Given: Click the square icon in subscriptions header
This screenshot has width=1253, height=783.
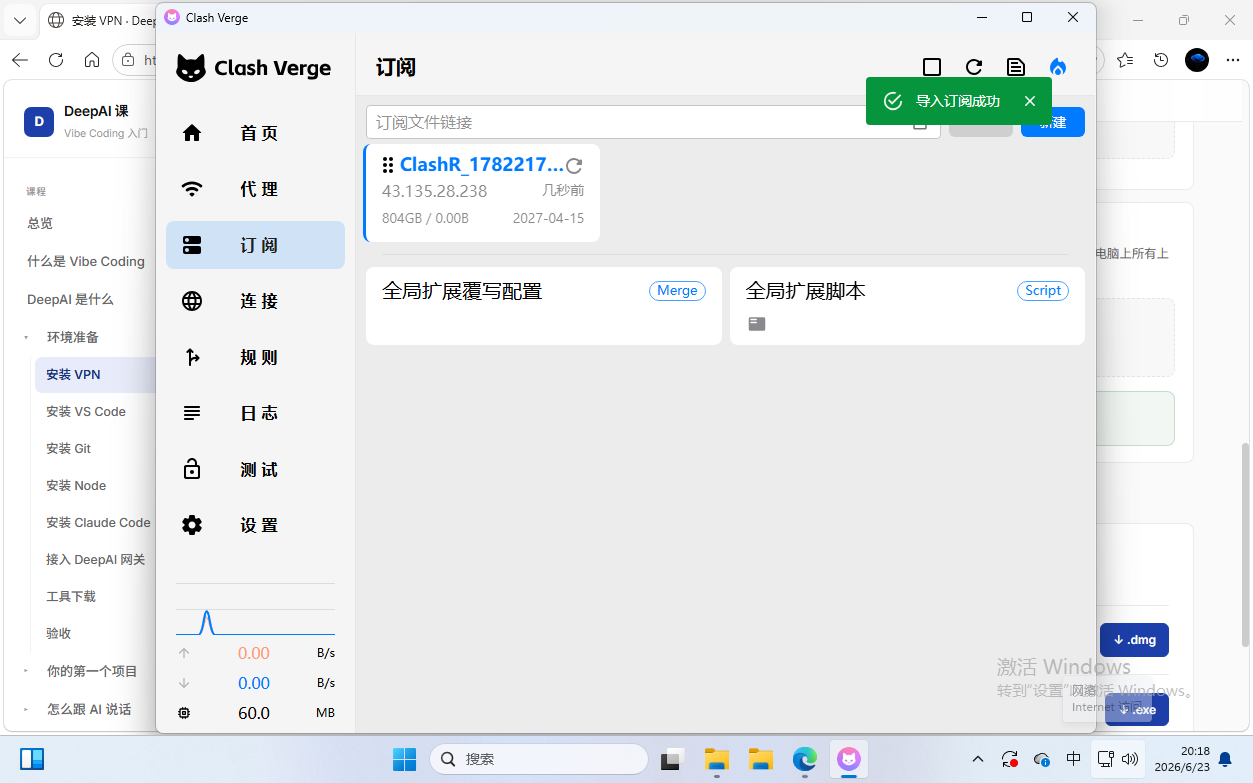Looking at the screenshot, I should pyautogui.click(x=932, y=67).
